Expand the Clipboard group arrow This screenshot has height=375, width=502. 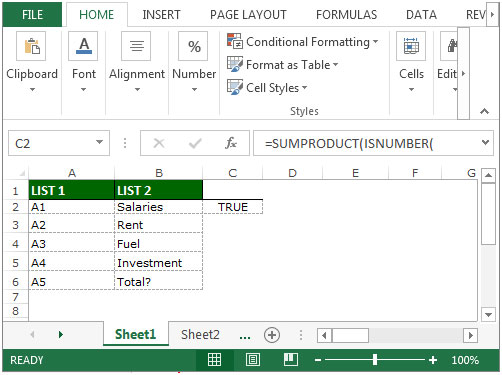click(32, 89)
